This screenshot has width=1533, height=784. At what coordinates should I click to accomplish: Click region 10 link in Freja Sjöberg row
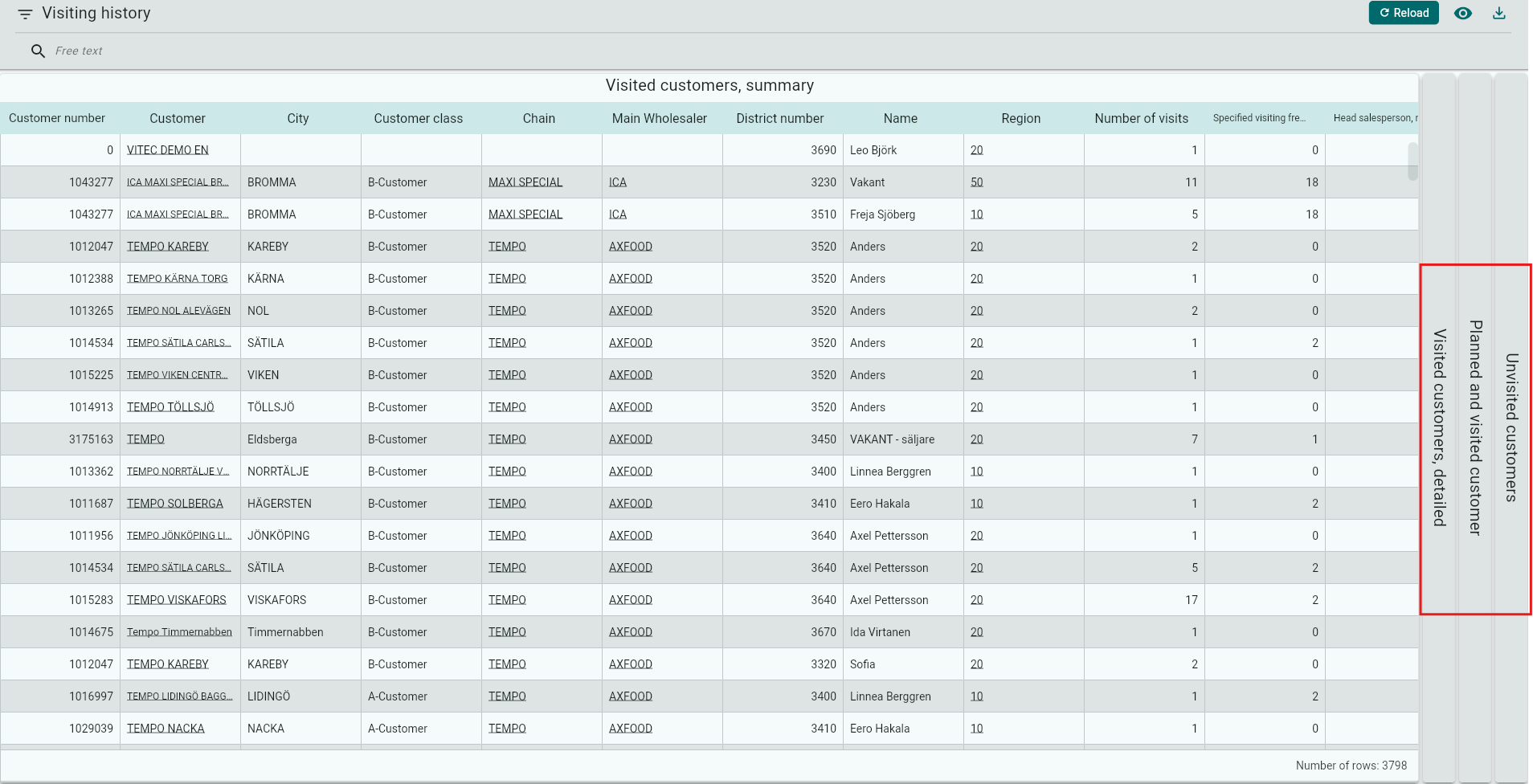[x=977, y=214]
